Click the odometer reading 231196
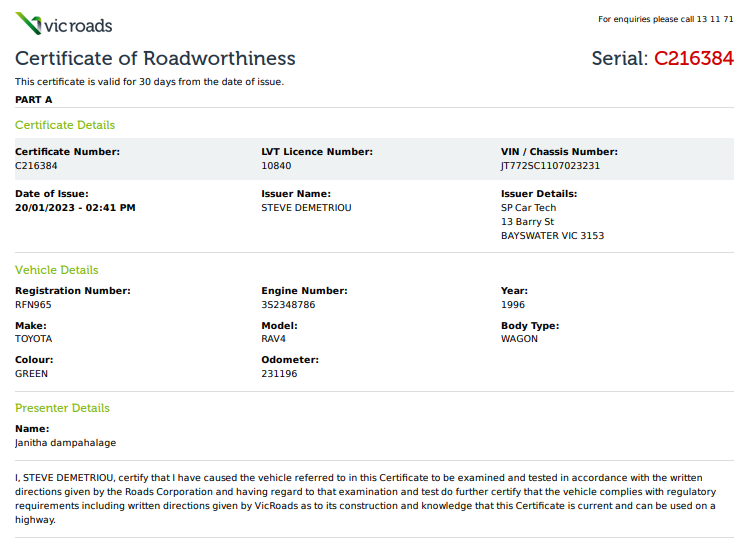This screenshot has height=543, width=751. 279,374
